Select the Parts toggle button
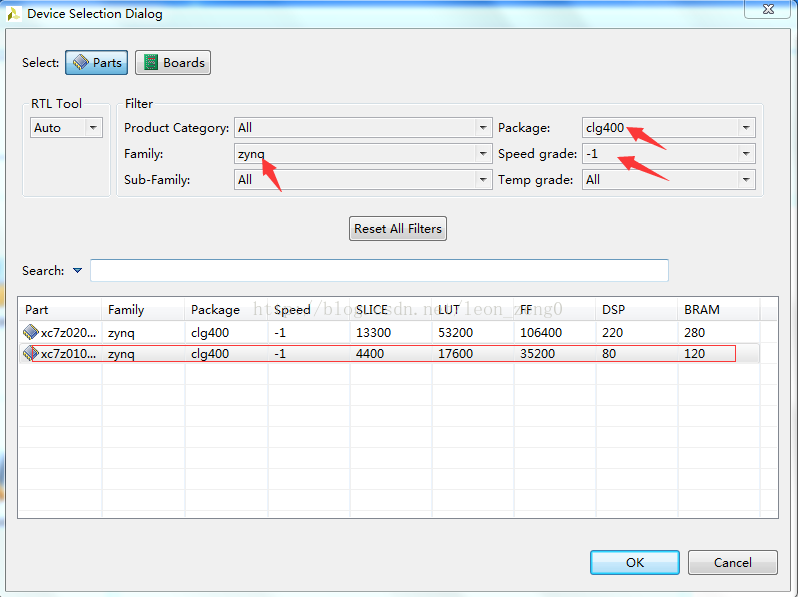798x597 pixels. click(96, 63)
